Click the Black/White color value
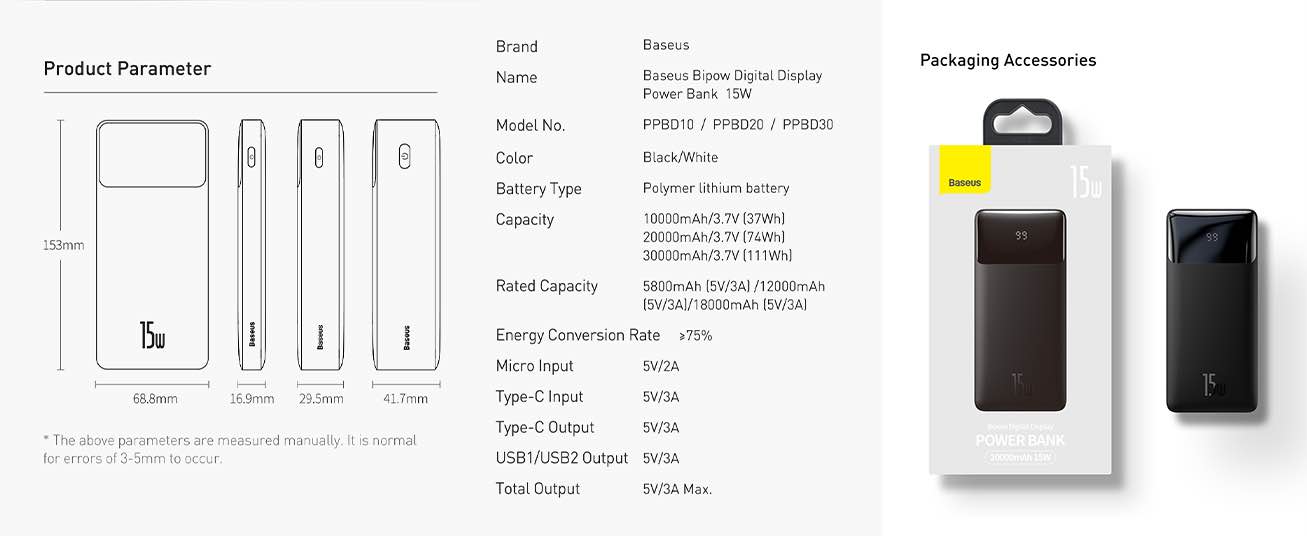1307x536 pixels. [680, 157]
